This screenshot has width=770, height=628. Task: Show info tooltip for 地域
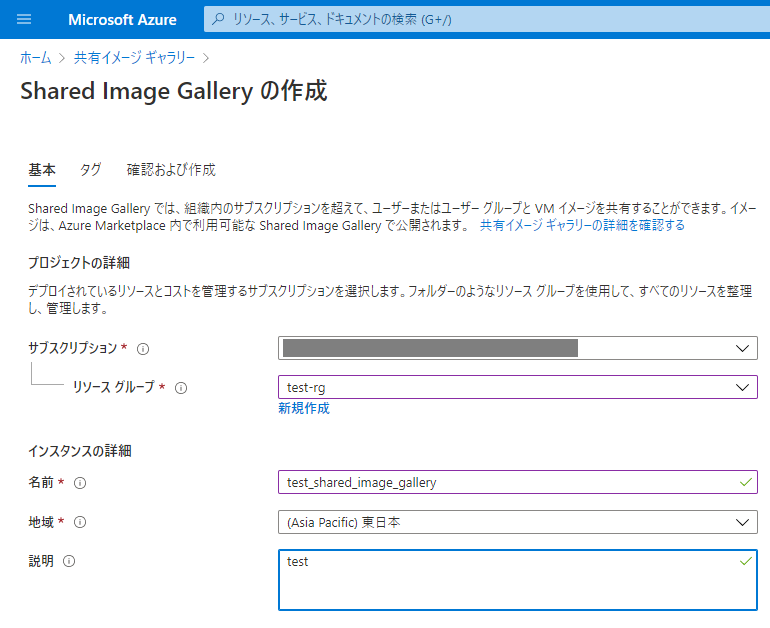(80, 522)
